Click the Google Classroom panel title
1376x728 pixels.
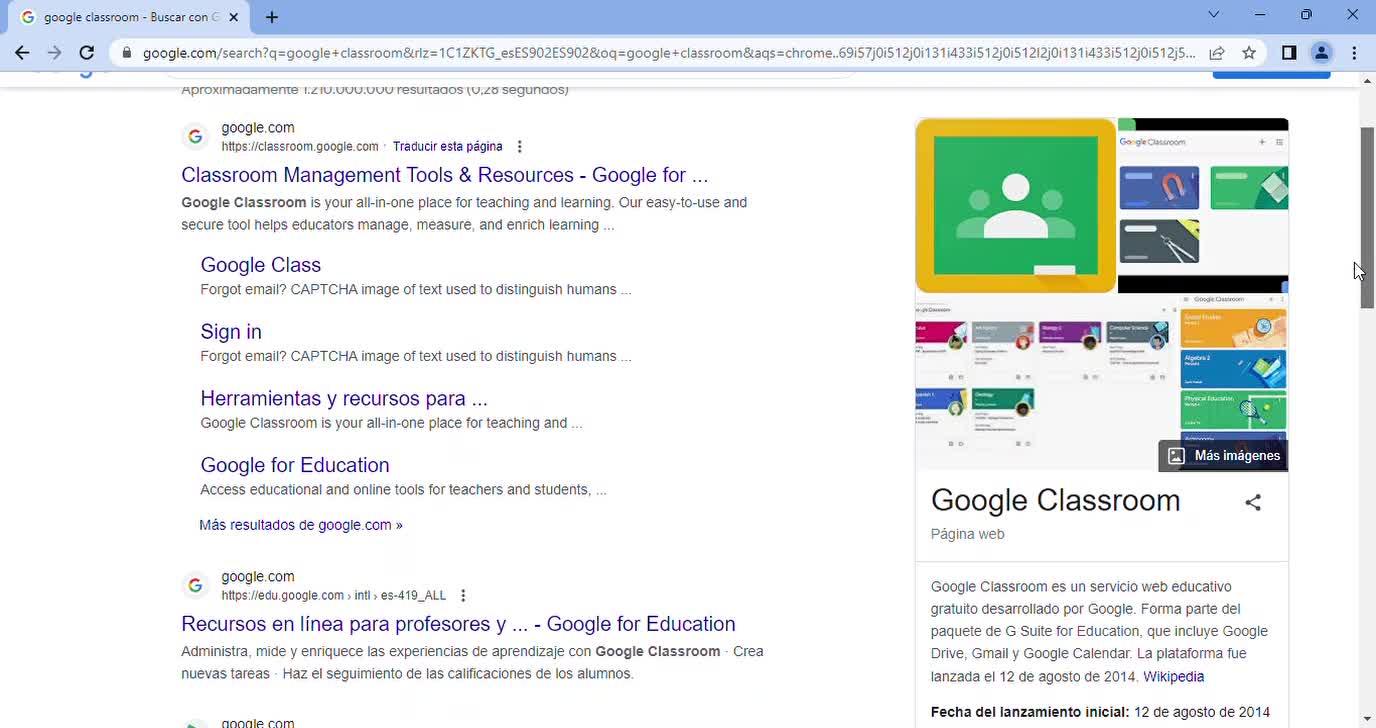pyautogui.click(x=1056, y=500)
